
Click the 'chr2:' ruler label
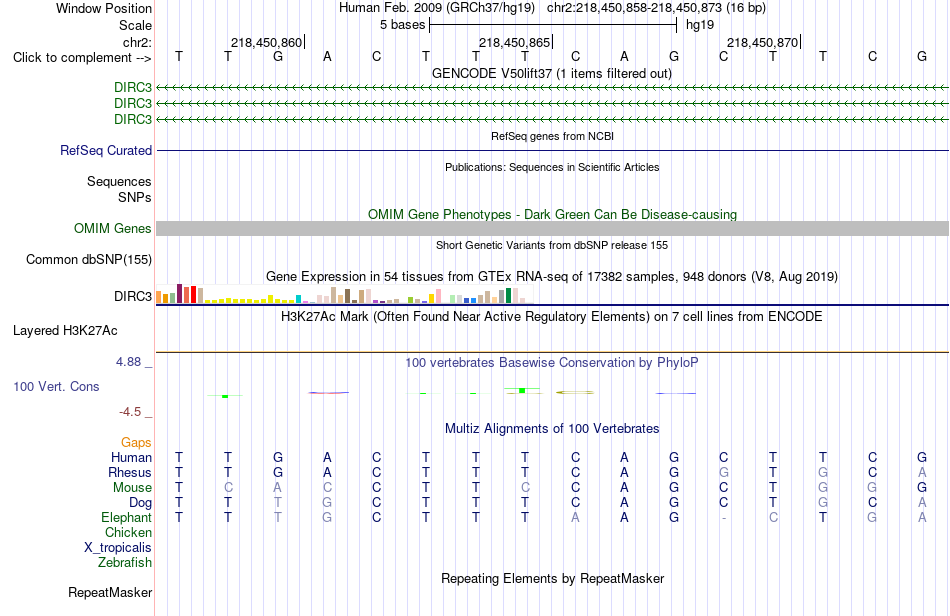point(137,42)
